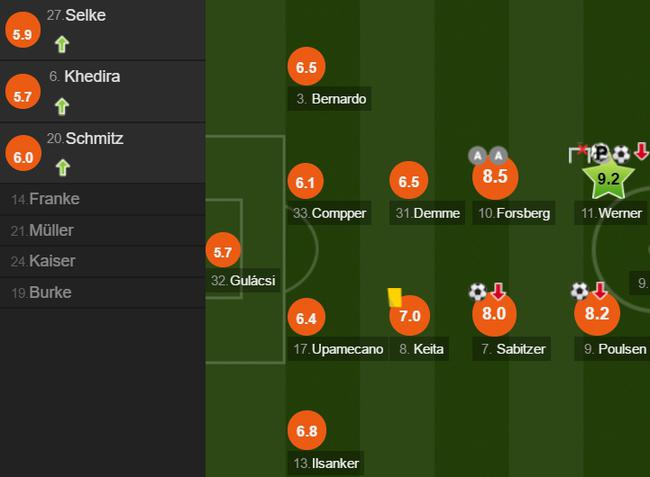Image resolution: width=650 pixels, height=477 pixels.
Task: Click Keita's yellow card icon
Action: [x=394, y=297]
